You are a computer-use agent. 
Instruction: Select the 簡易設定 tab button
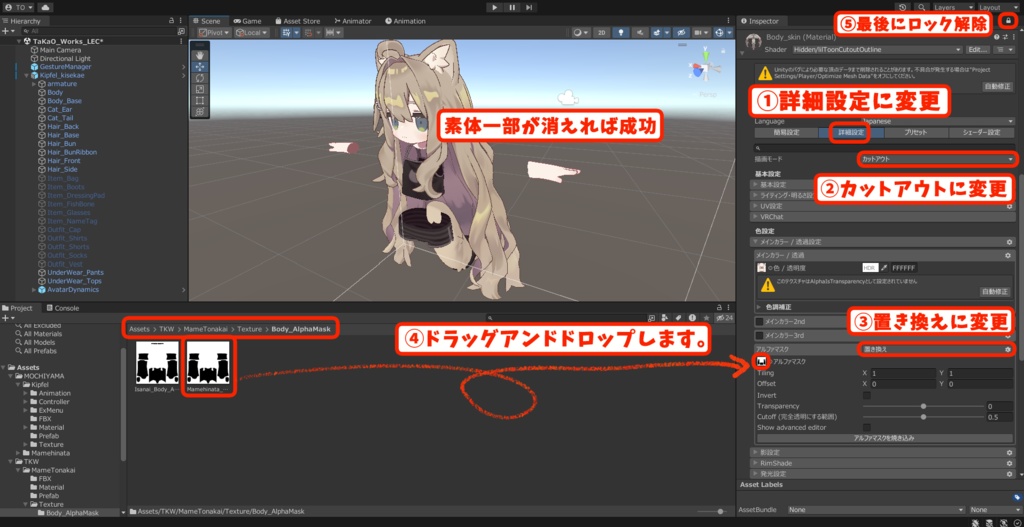(786, 133)
